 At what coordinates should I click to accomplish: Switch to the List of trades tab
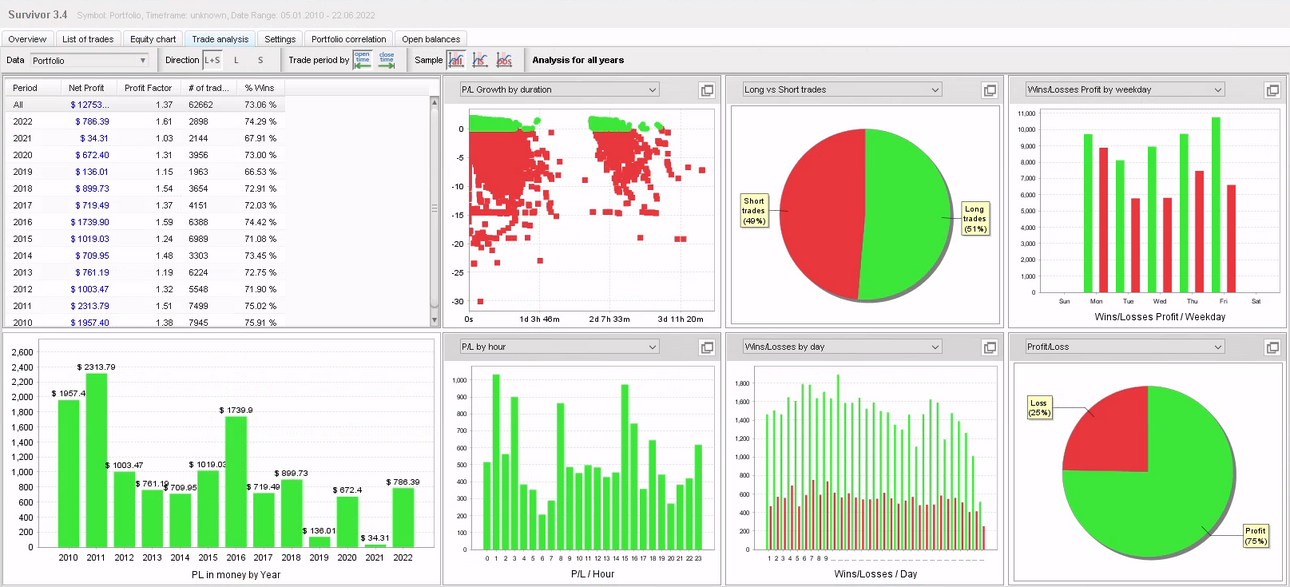pyautogui.click(x=88, y=39)
